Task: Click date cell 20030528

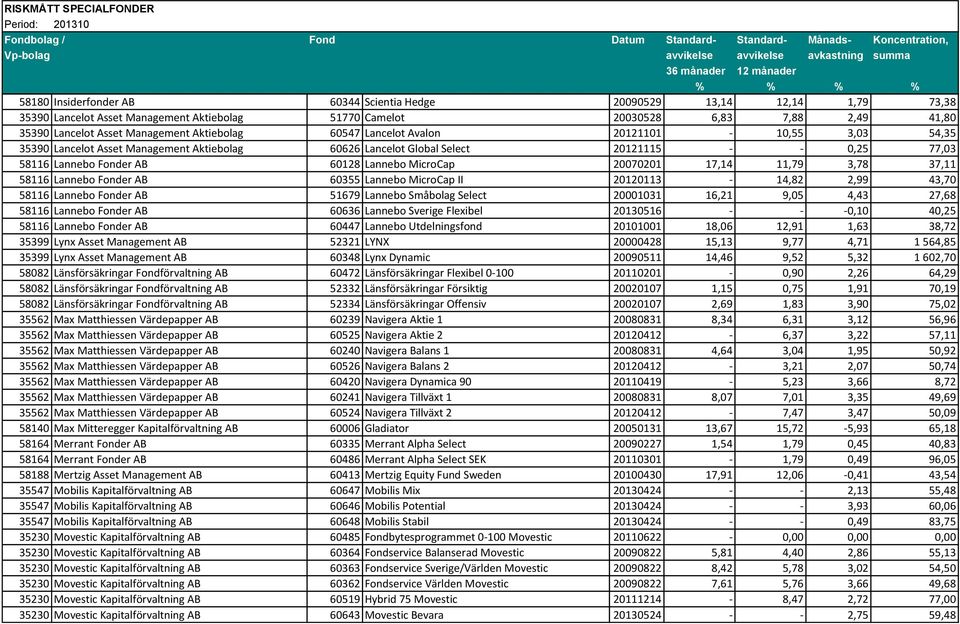Action: click(x=637, y=118)
